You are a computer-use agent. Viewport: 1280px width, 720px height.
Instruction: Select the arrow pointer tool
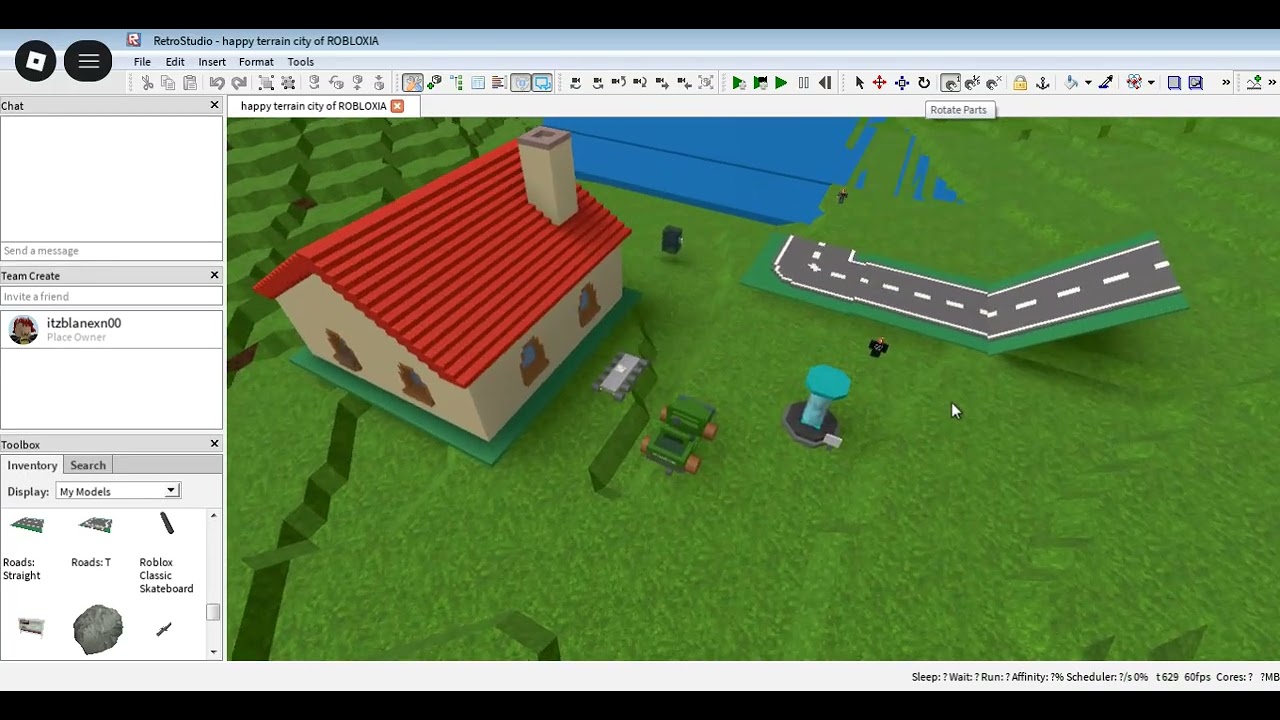point(859,83)
